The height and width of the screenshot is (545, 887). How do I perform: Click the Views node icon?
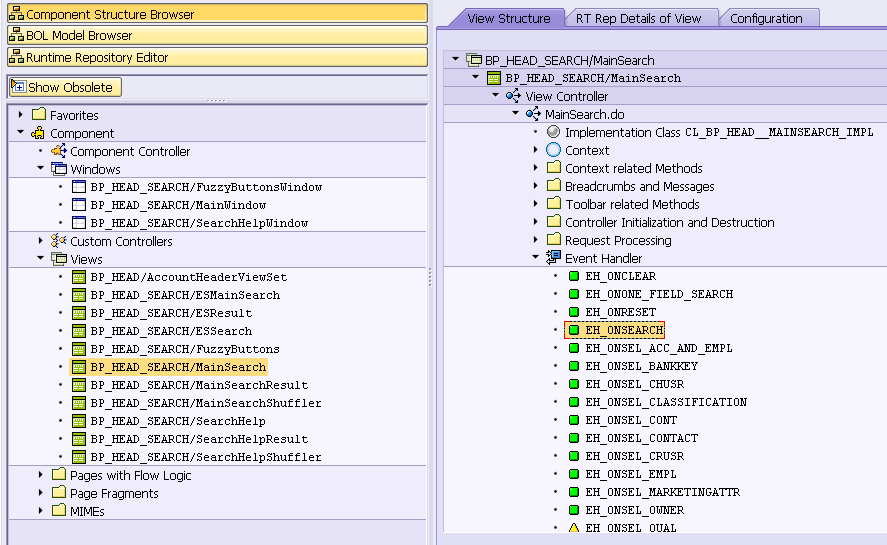pos(59,259)
